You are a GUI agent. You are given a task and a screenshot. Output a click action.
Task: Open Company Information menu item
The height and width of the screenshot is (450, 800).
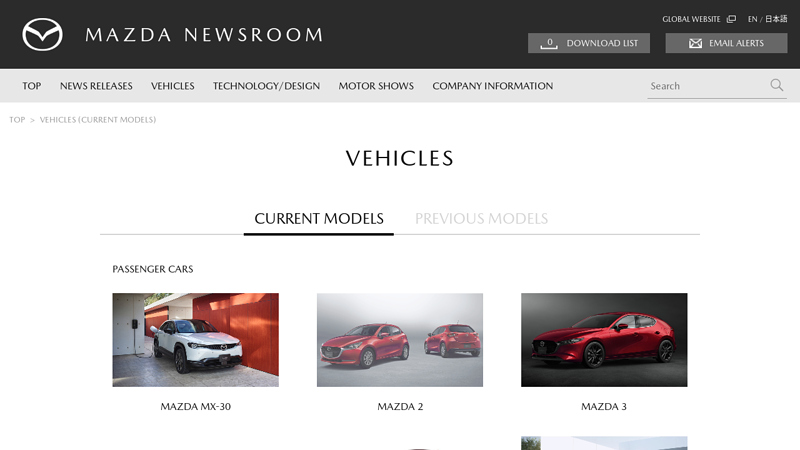[x=493, y=86]
